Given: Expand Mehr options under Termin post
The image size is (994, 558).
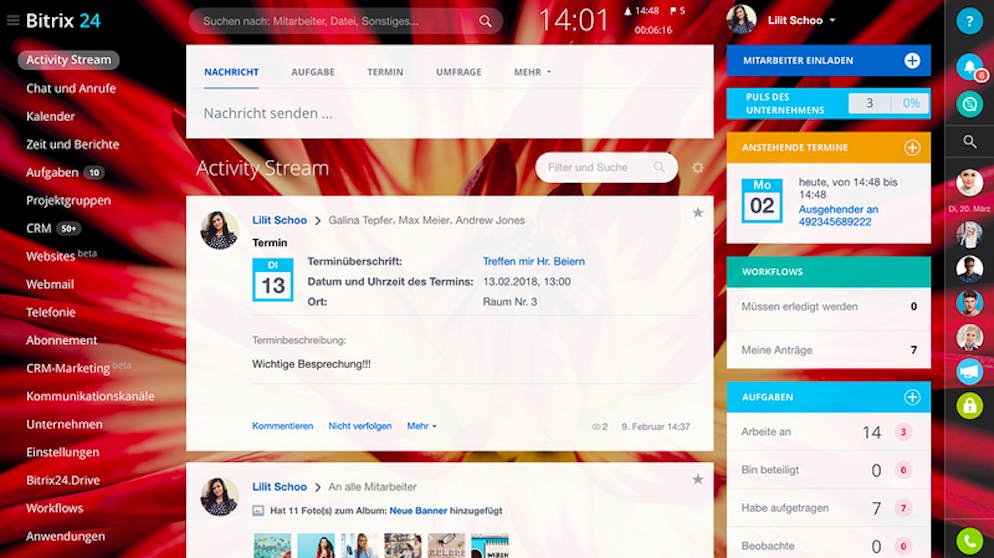Looking at the screenshot, I should (x=421, y=426).
